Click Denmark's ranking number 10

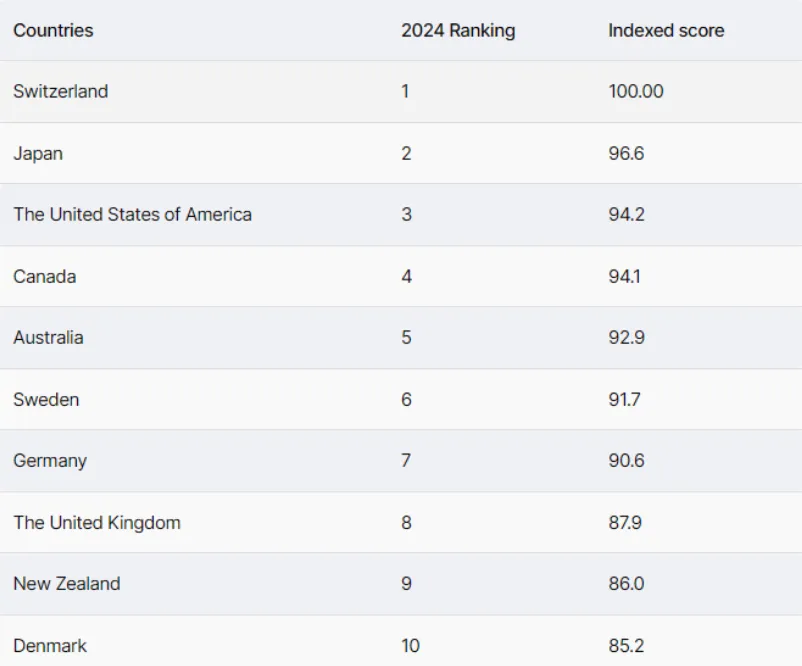410,646
